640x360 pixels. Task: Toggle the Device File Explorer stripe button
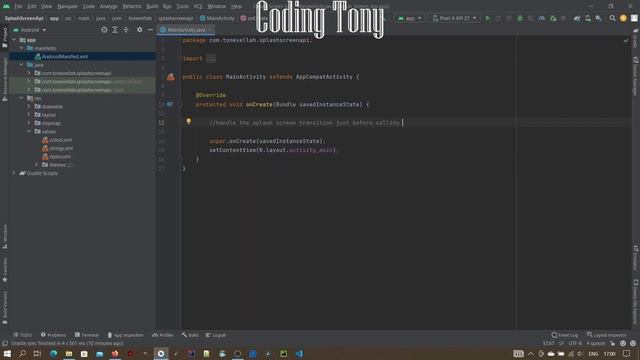click(x=636, y=302)
